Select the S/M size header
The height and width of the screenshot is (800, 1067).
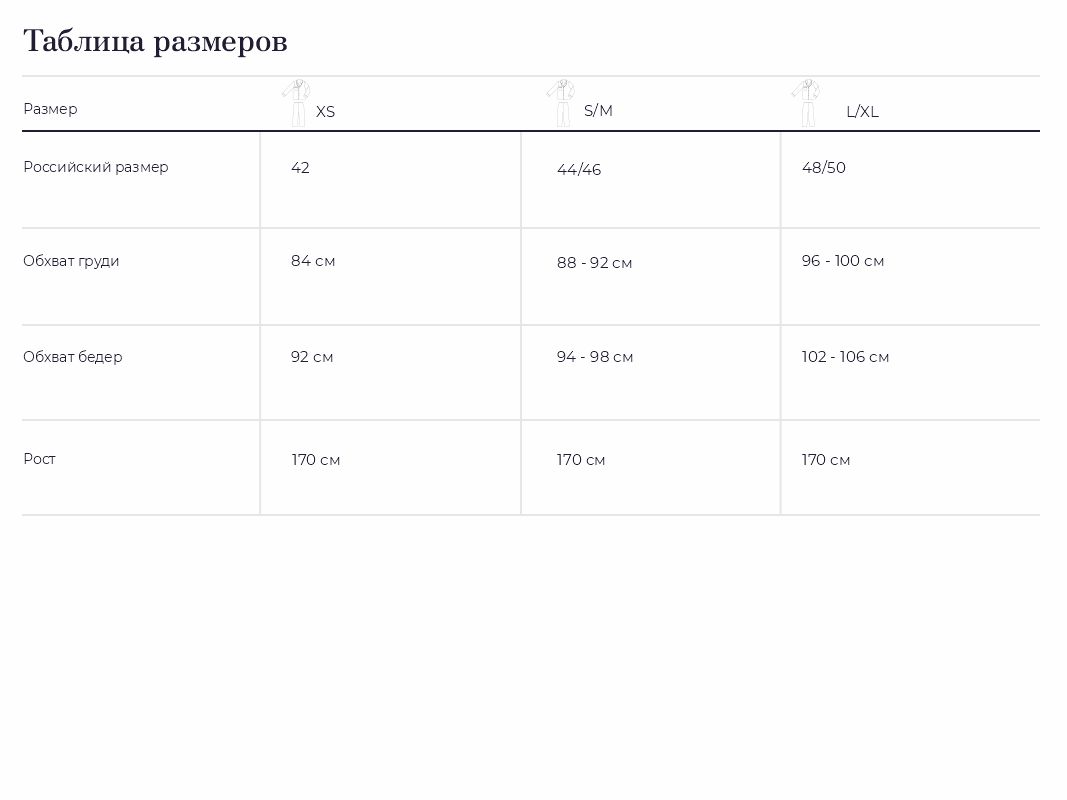598,110
